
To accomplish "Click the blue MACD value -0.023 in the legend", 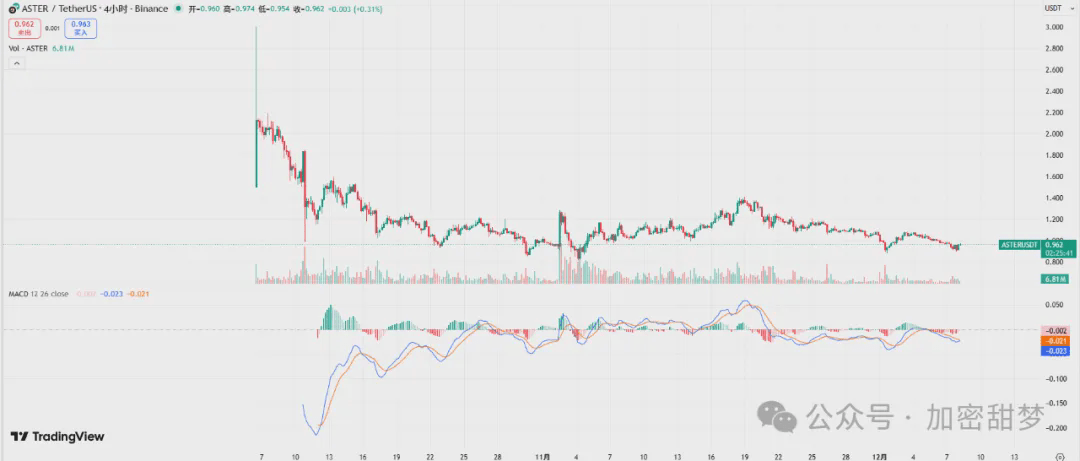I will coord(112,294).
